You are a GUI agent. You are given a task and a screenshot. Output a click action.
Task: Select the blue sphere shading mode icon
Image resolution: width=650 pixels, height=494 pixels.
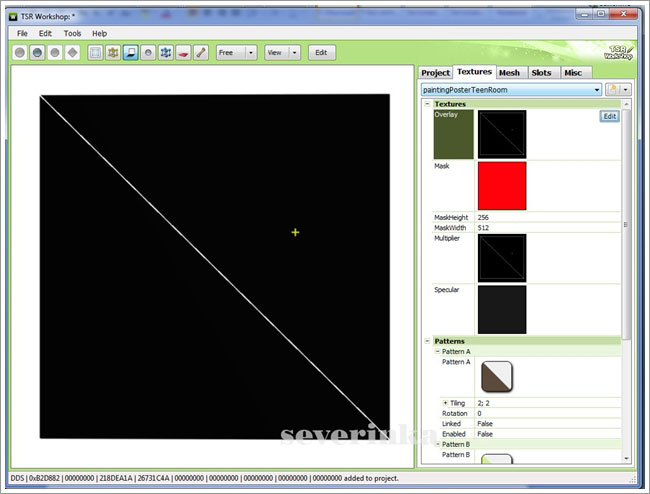(x=37, y=53)
